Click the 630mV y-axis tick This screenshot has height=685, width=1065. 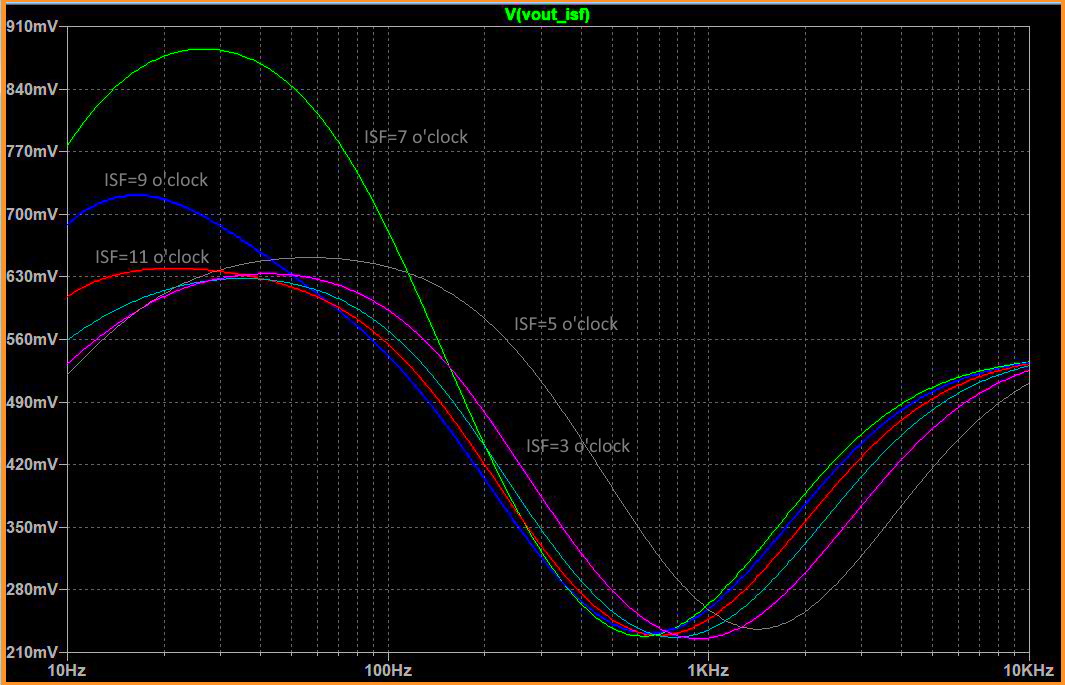coord(32,277)
